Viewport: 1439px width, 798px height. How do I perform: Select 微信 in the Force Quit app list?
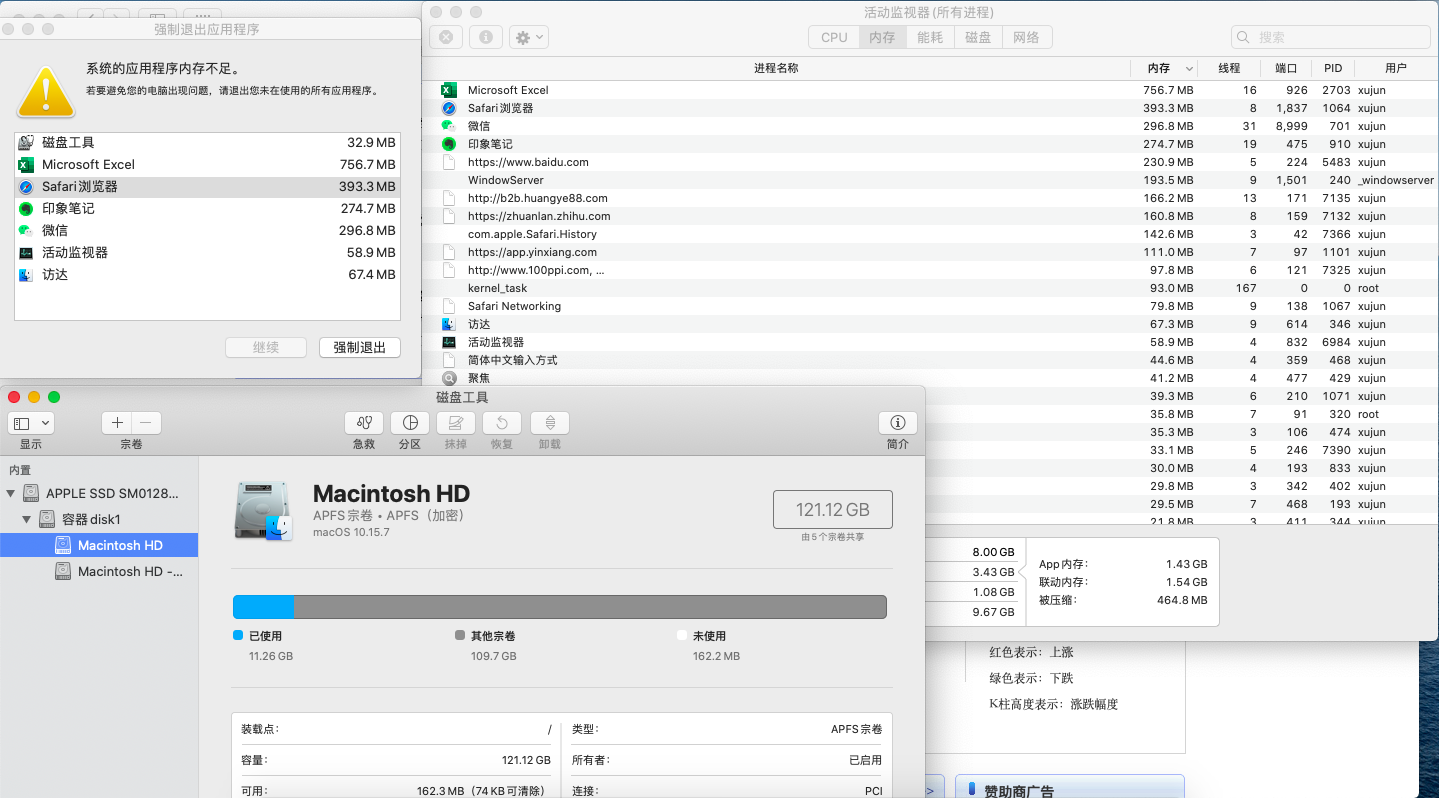(55, 231)
